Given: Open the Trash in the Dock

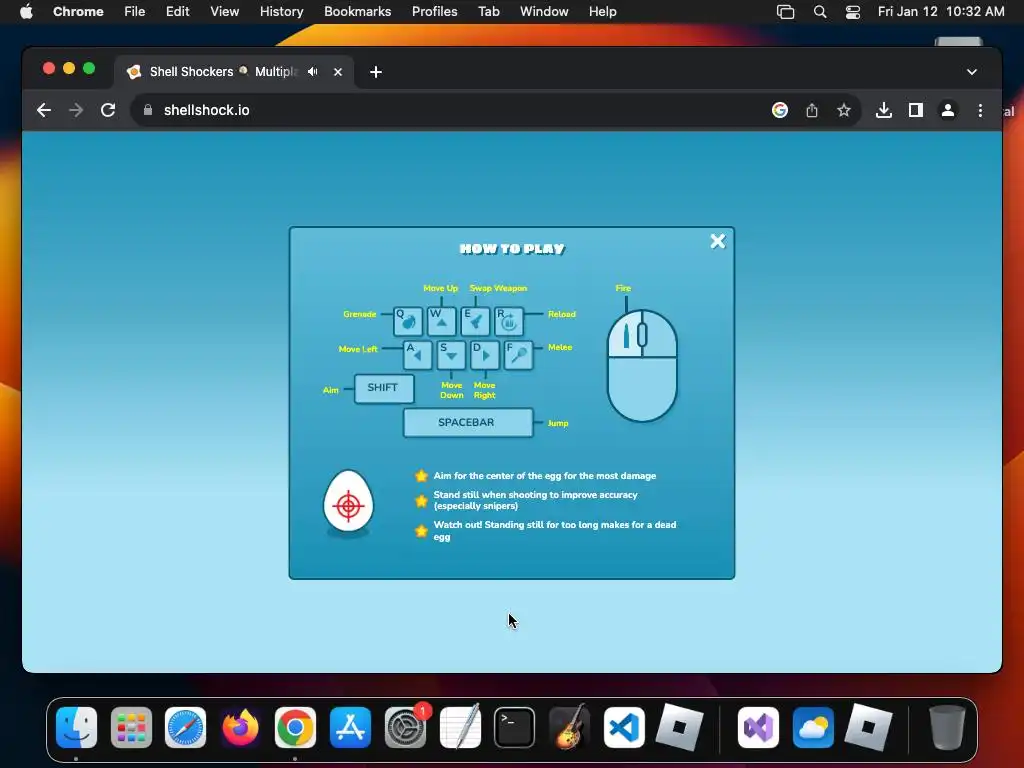Looking at the screenshot, I should (947, 728).
